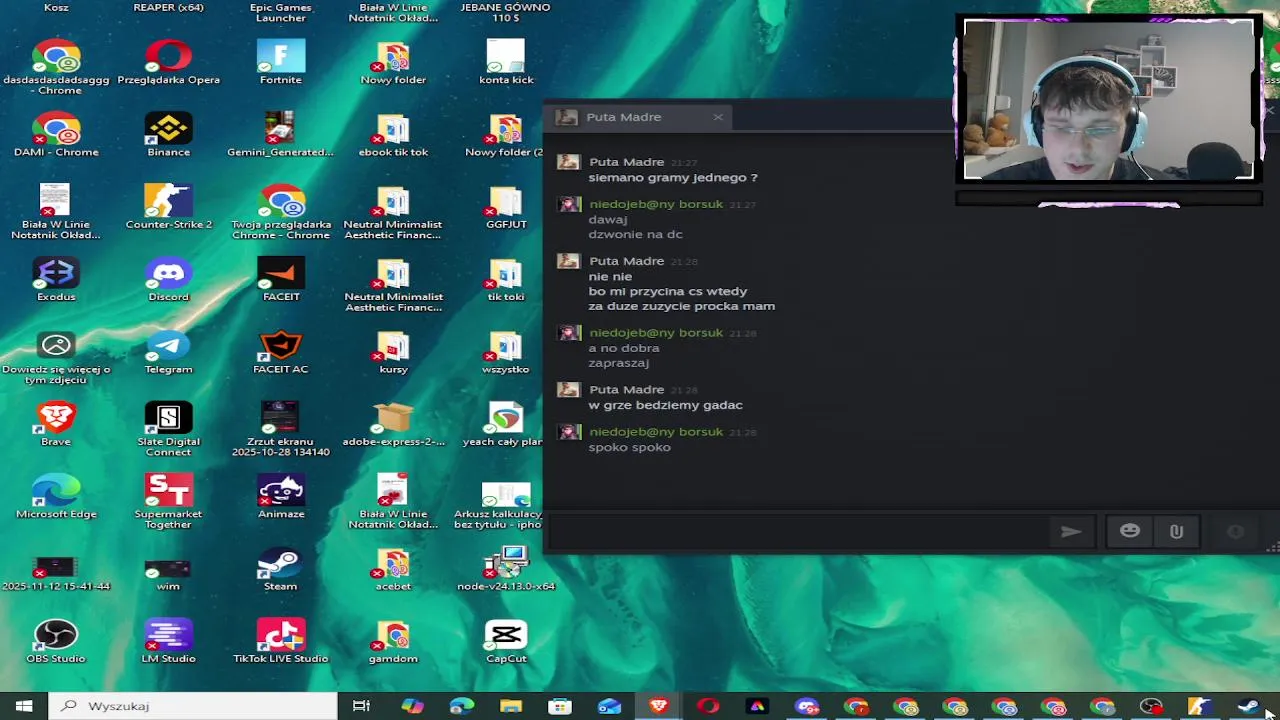The height and width of the screenshot is (720, 1280).
Task: Open the kursy folder on desktop
Action: (393, 351)
